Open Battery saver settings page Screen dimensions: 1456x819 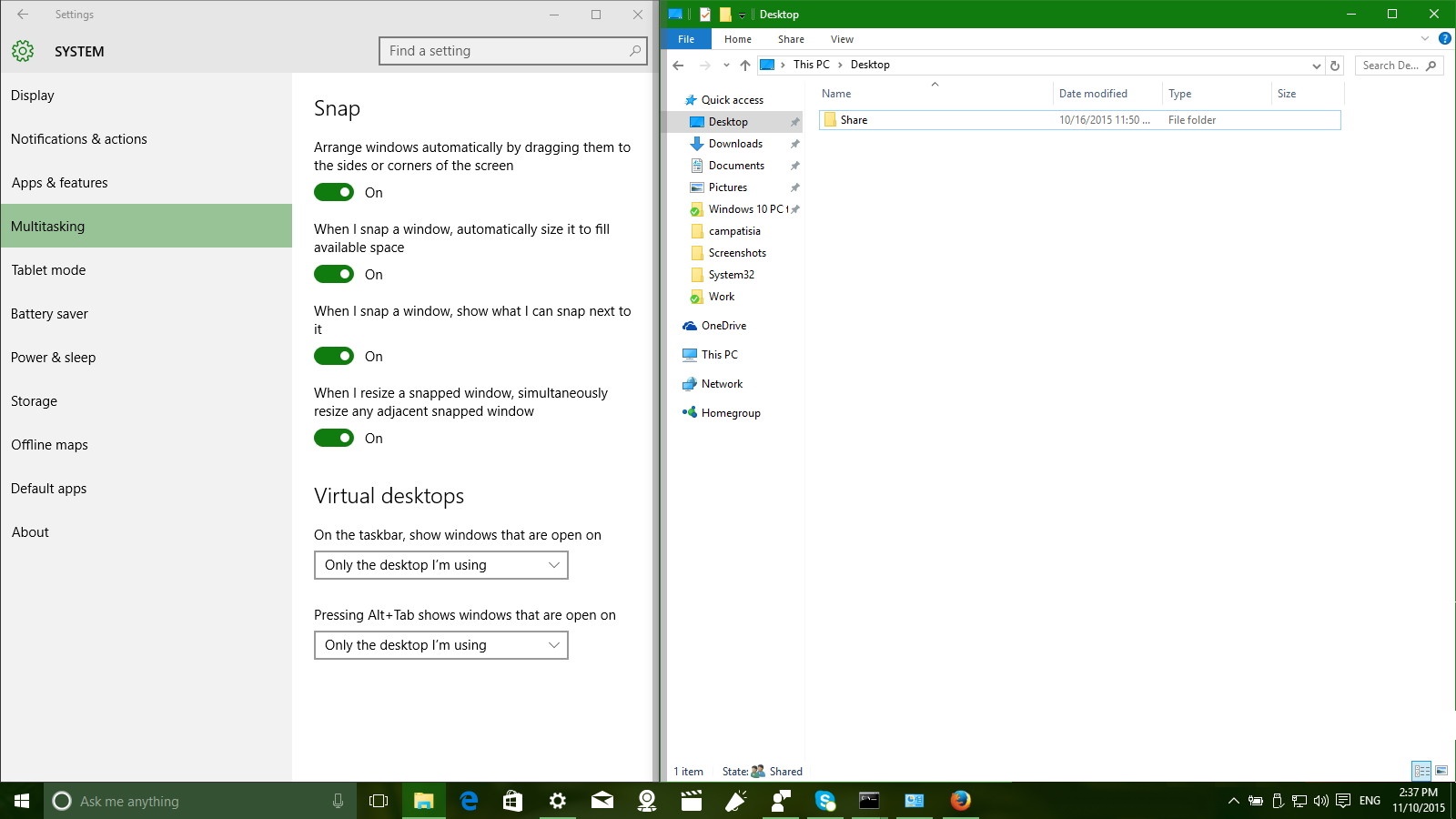[146, 313]
